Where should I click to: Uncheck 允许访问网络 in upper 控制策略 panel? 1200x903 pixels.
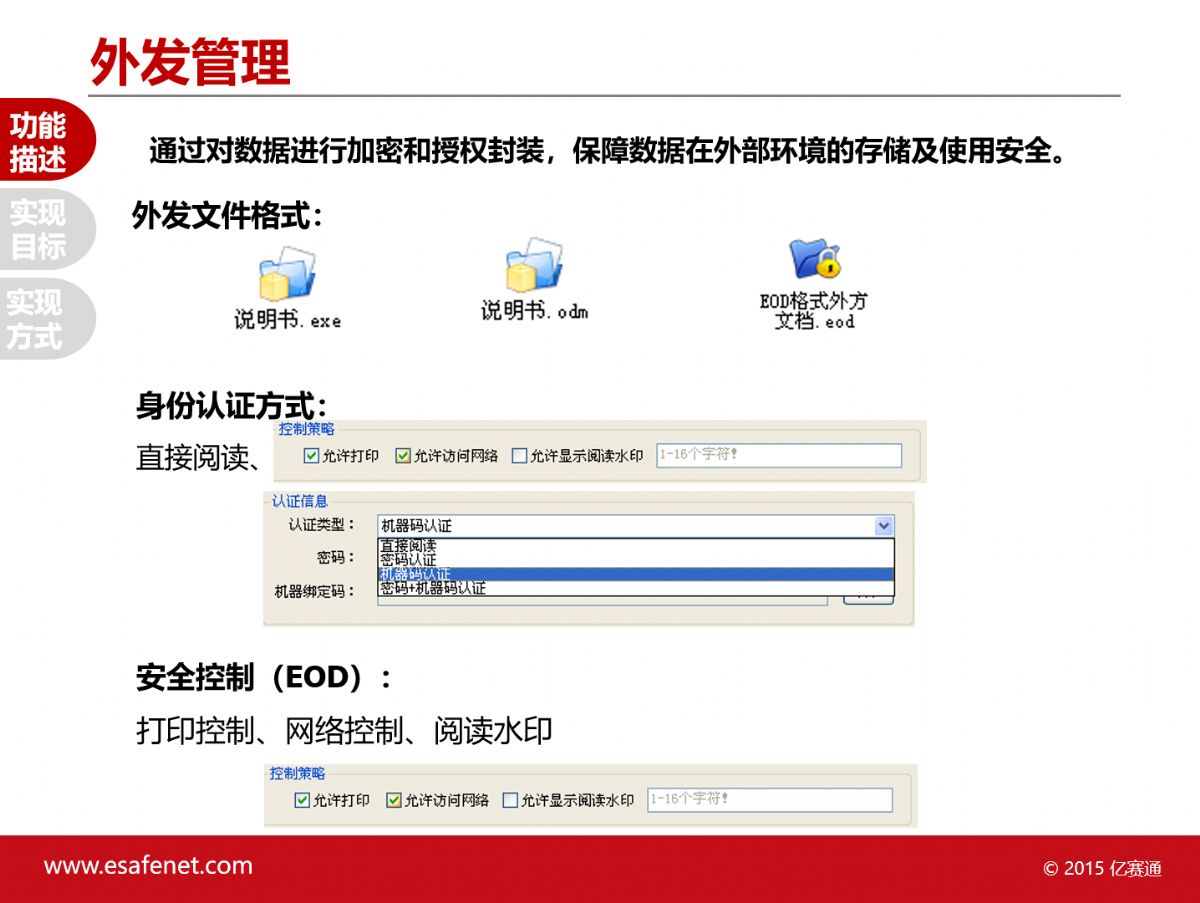(404, 456)
